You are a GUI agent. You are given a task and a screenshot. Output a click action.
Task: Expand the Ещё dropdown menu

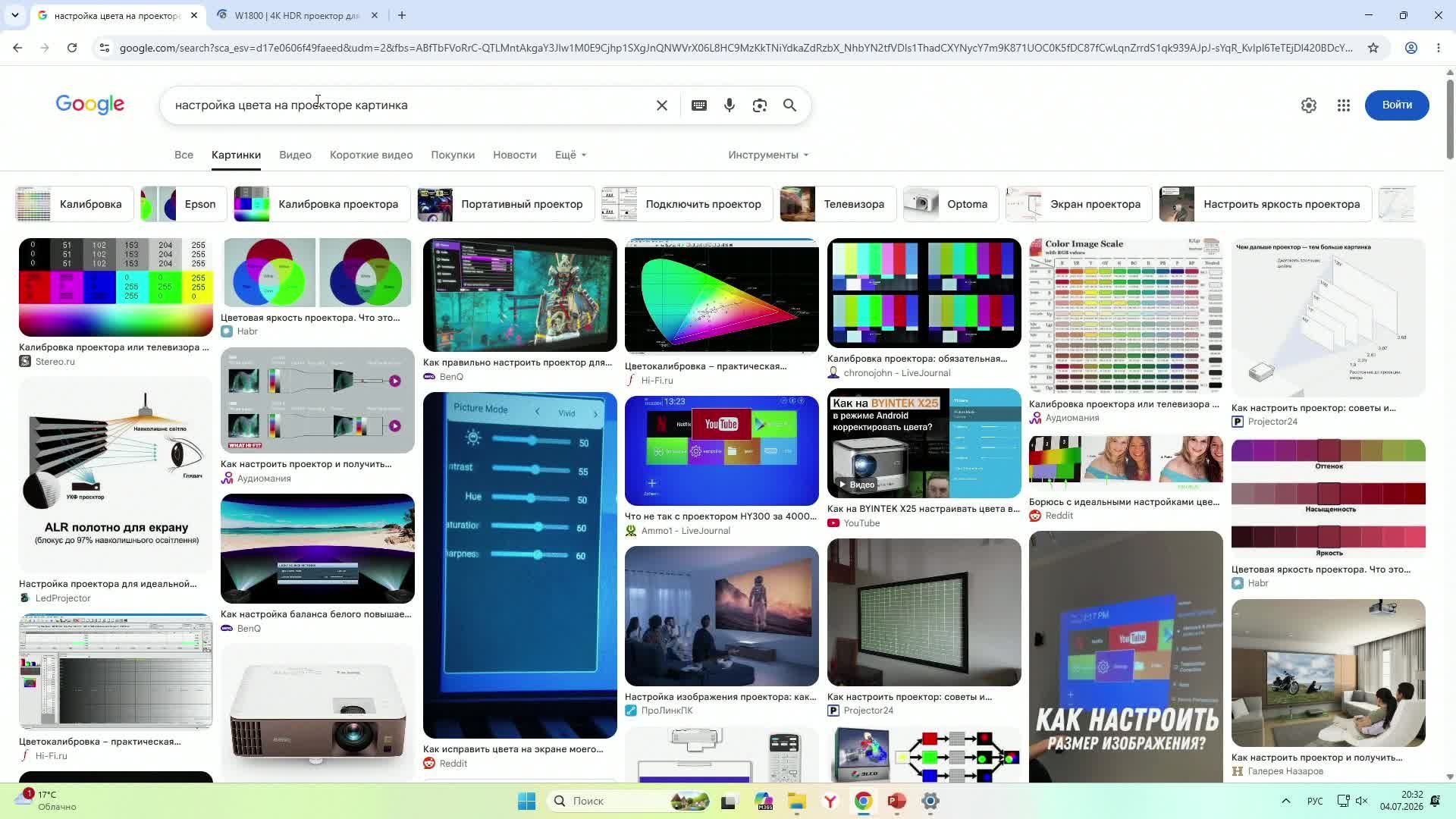570,155
